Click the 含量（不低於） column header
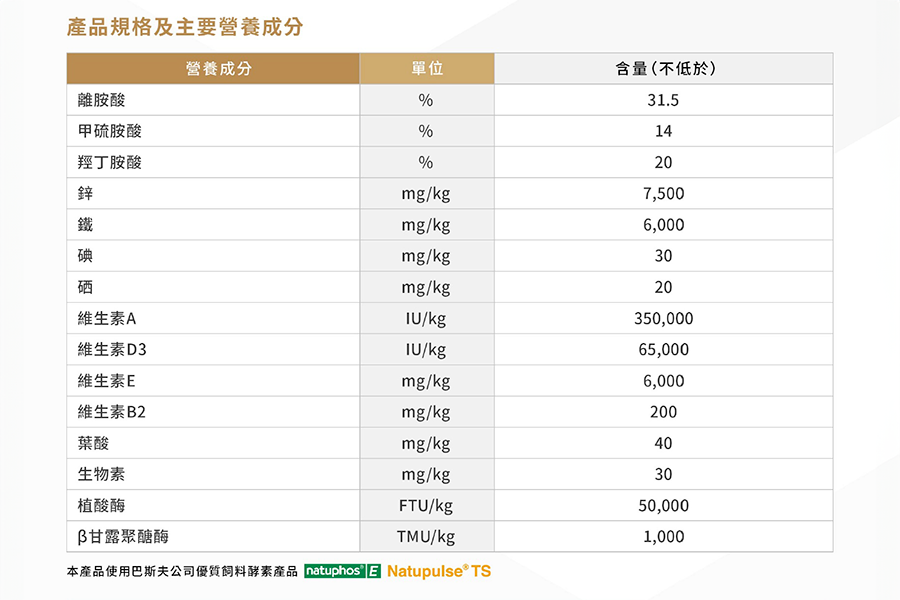 (663, 69)
